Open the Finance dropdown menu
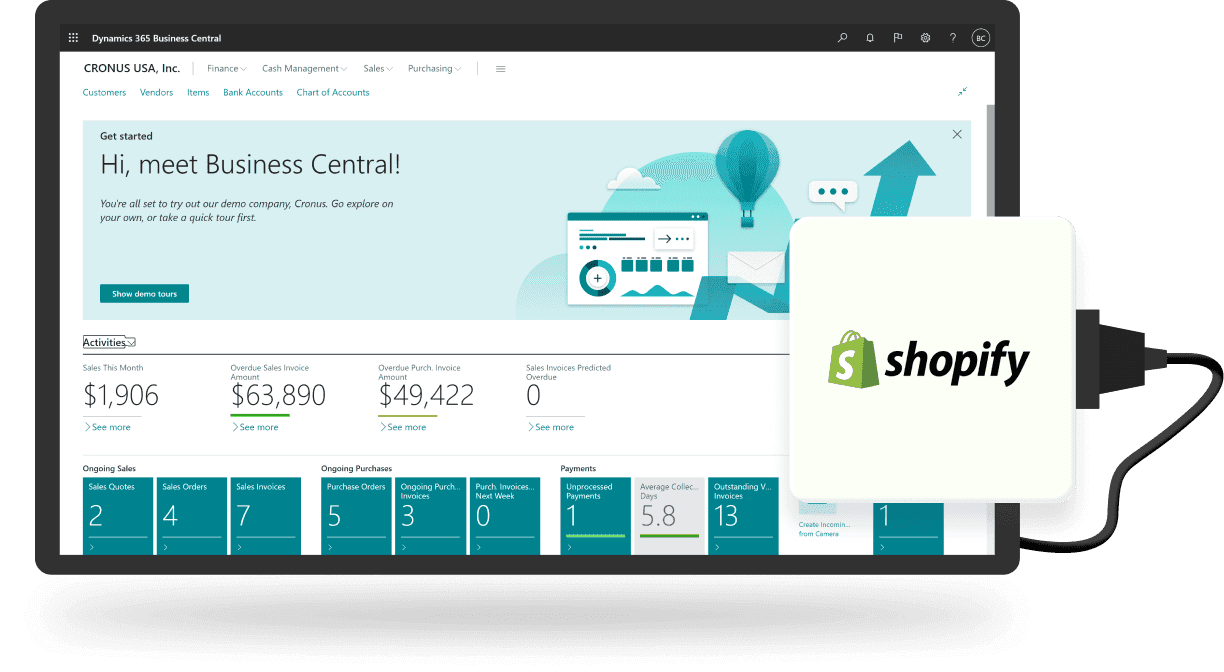 [226, 68]
